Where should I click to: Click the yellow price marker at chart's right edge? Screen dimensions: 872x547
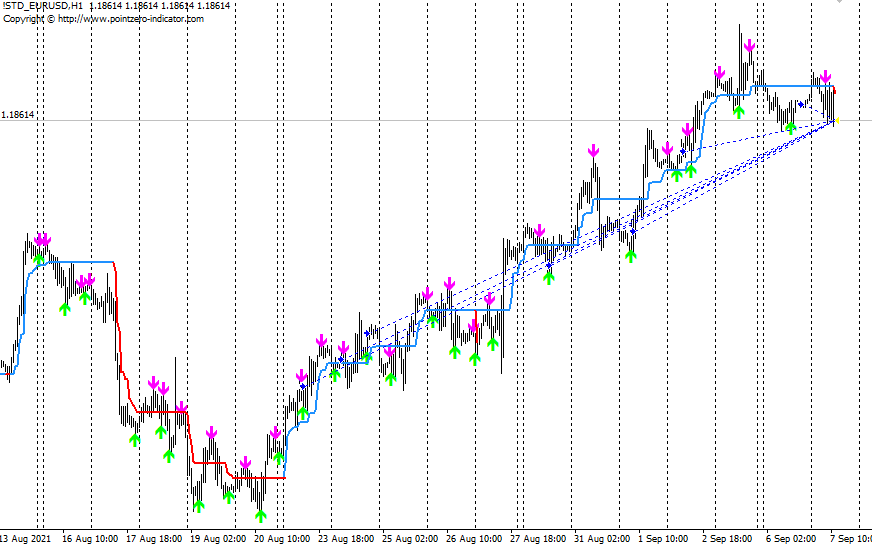pyautogui.click(x=836, y=121)
